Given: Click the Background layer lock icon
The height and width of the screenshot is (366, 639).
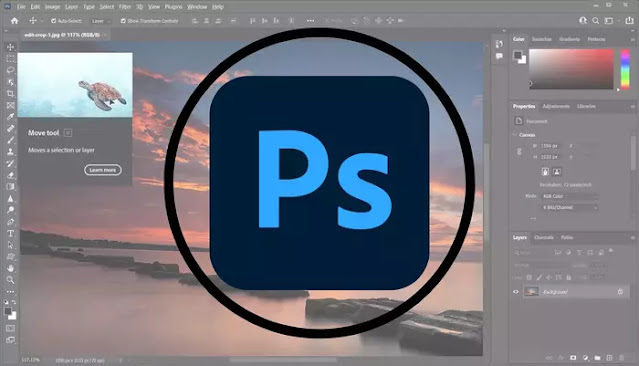Looking at the screenshot, I should coord(620,291).
